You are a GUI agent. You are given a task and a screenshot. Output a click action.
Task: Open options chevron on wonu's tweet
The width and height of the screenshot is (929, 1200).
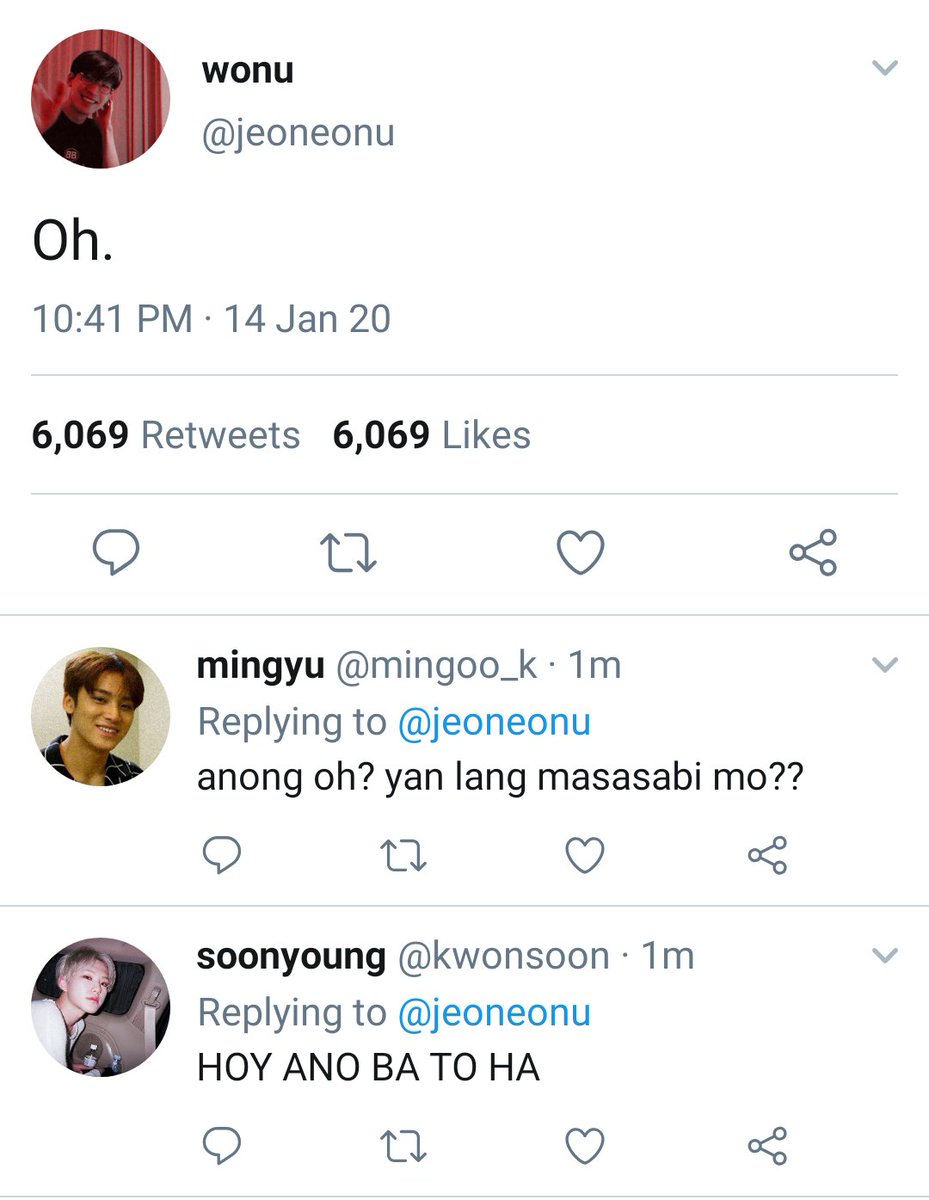tap(885, 68)
